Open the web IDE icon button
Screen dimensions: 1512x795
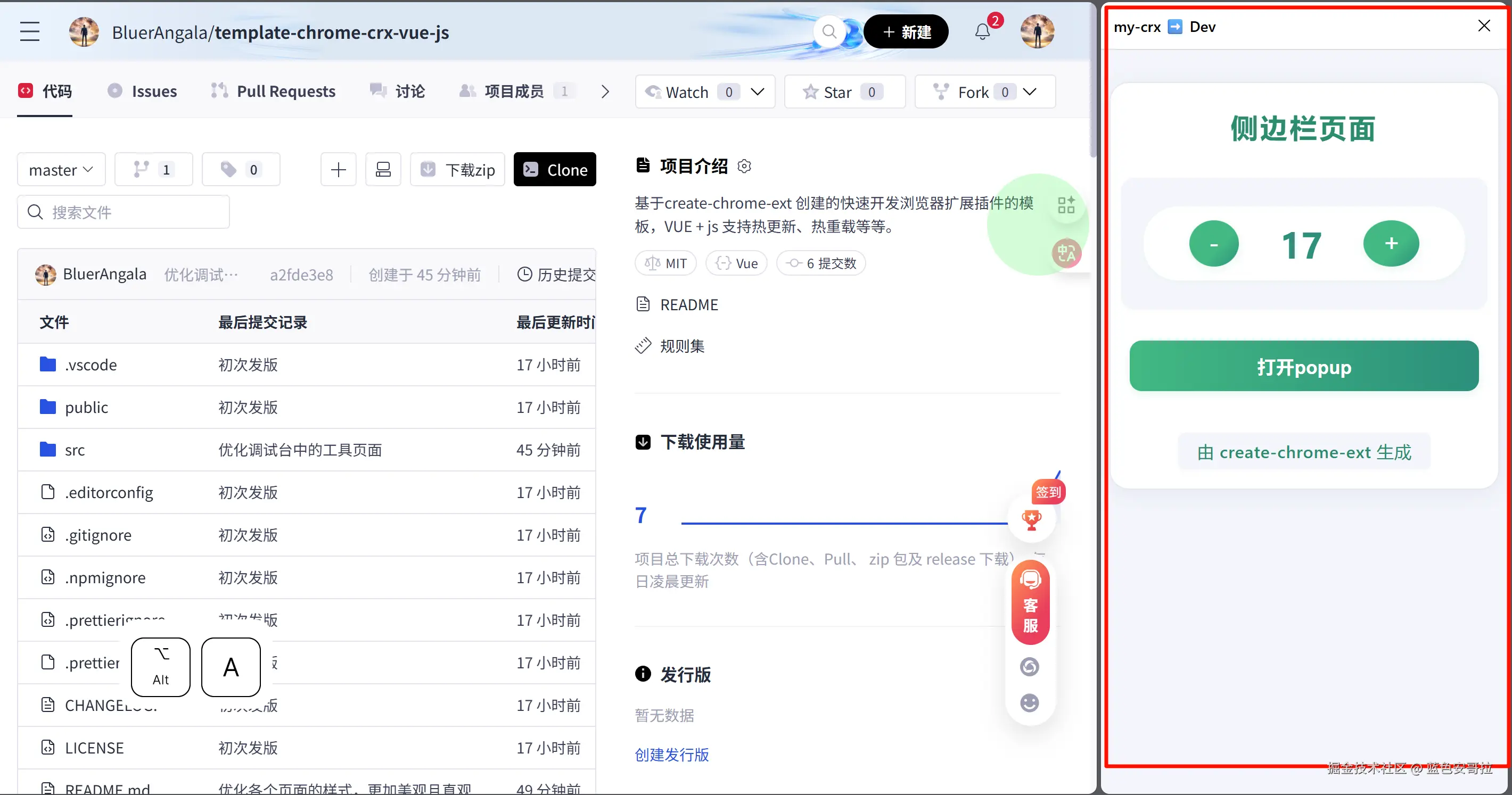tap(383, 170)
